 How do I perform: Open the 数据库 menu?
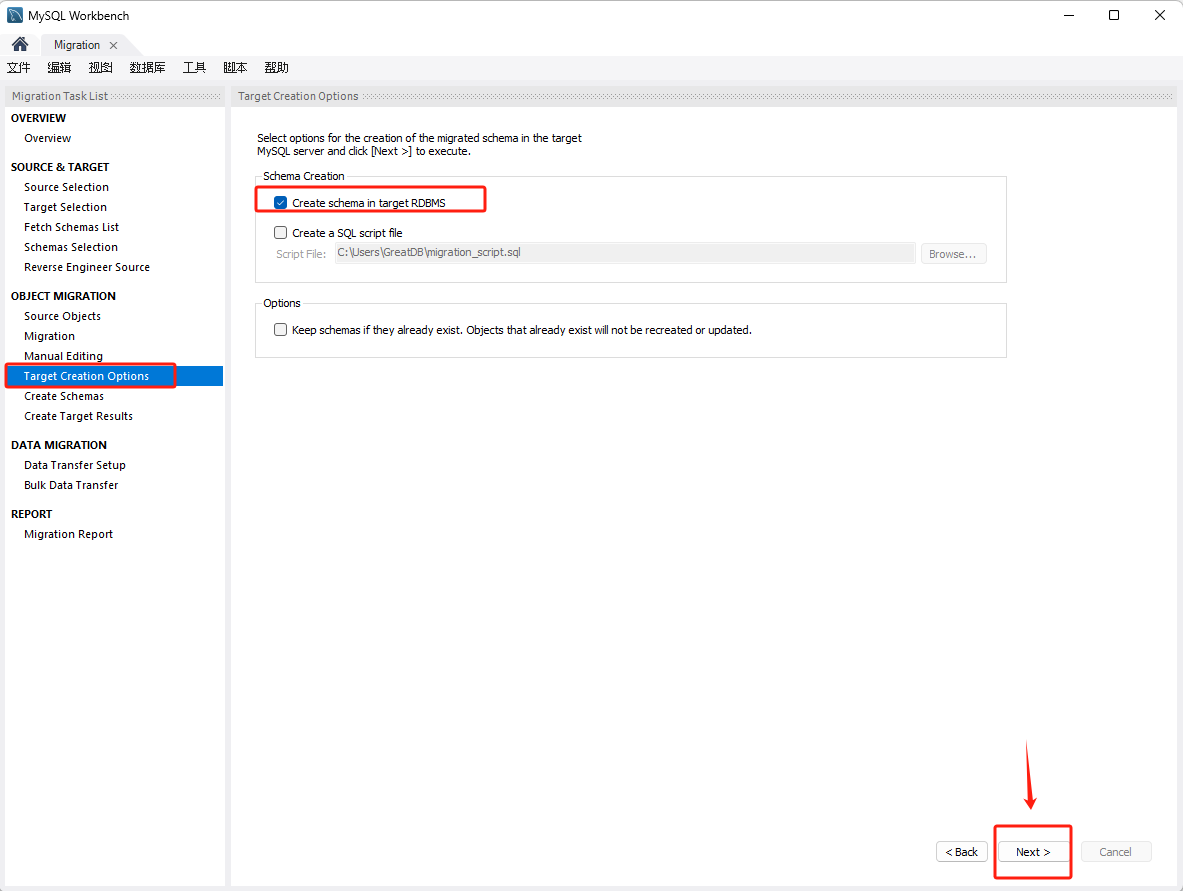tap(147, 68)
